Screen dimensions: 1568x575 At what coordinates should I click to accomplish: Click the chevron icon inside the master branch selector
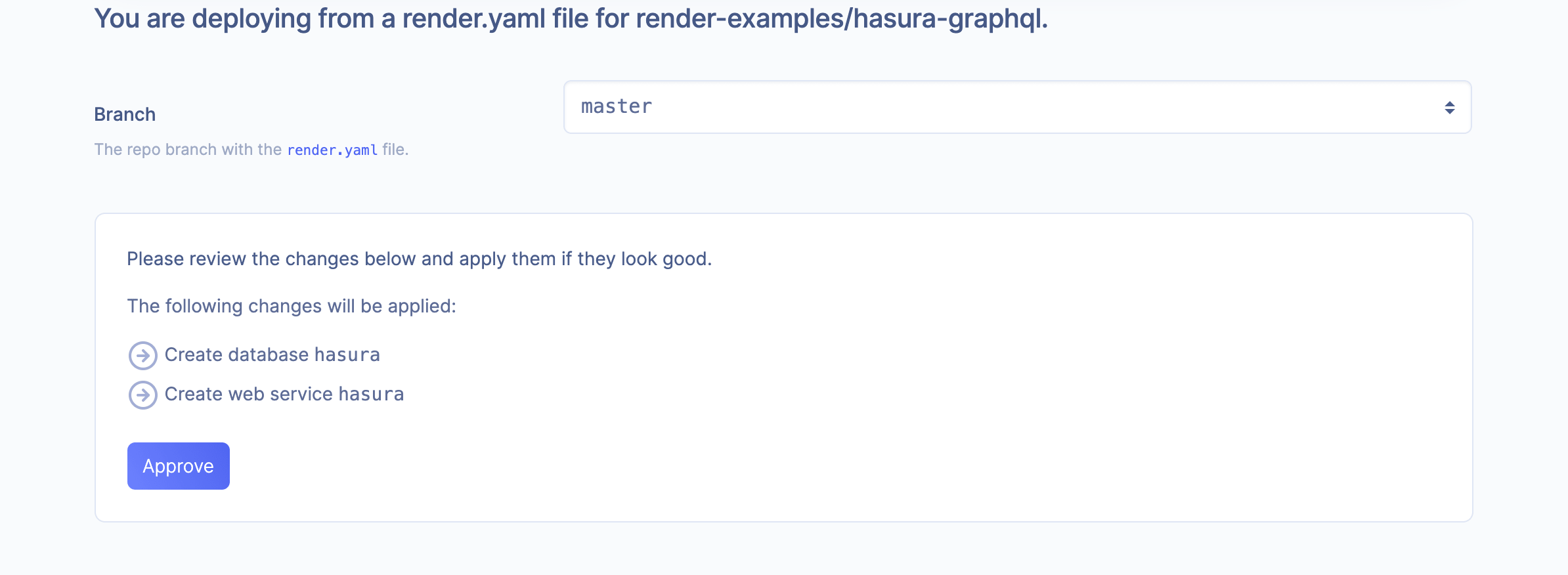(x=1448, y=106)
